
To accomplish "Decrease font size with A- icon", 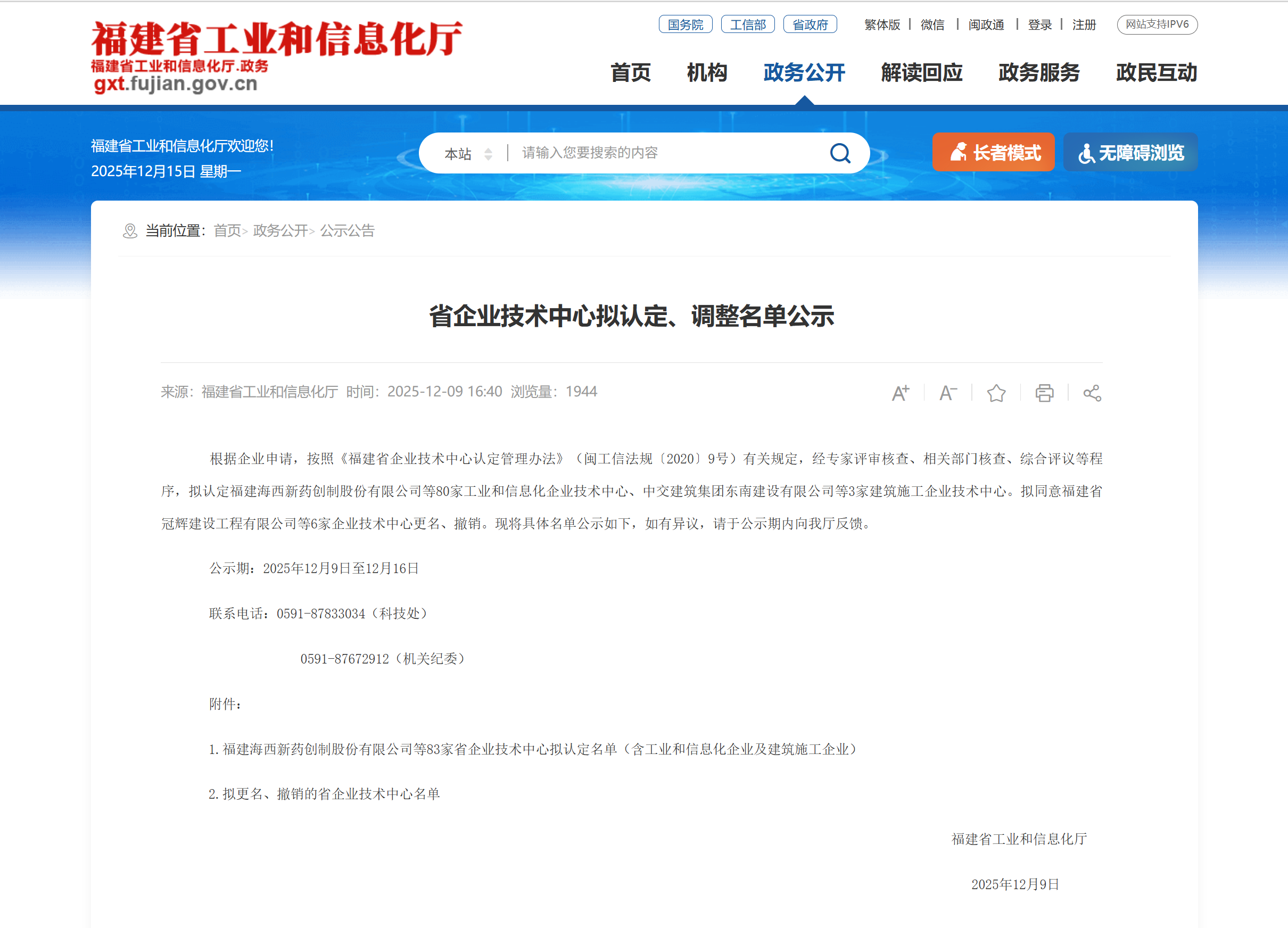I will click(948, 393).
